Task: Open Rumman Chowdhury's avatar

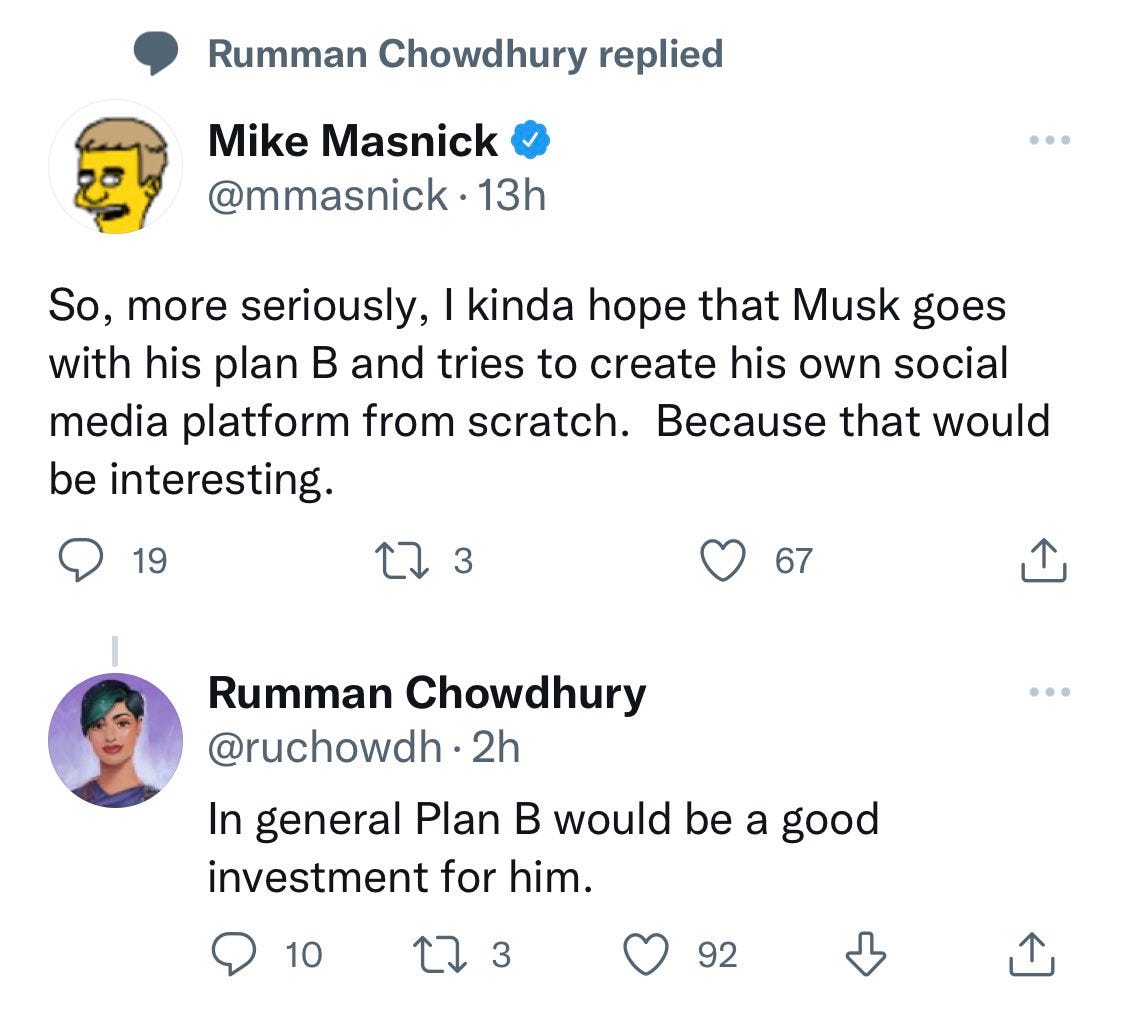Action: pyautogui.click(x=115, y=740)
